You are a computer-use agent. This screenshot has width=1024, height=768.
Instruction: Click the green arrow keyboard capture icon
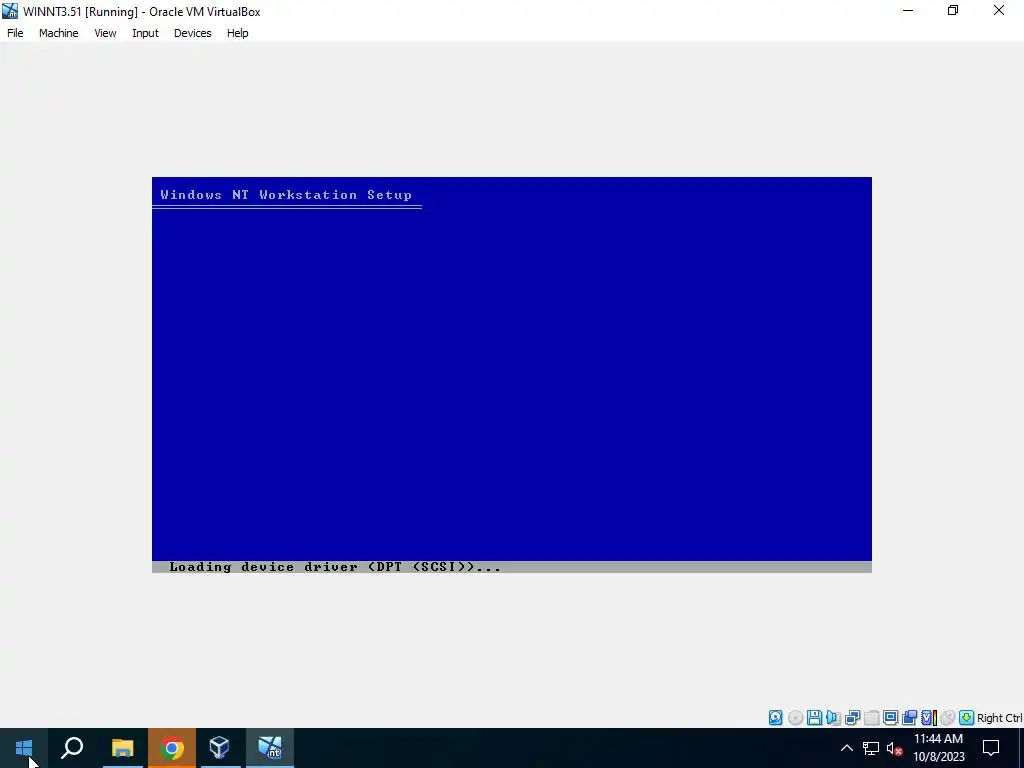point(967,718)
